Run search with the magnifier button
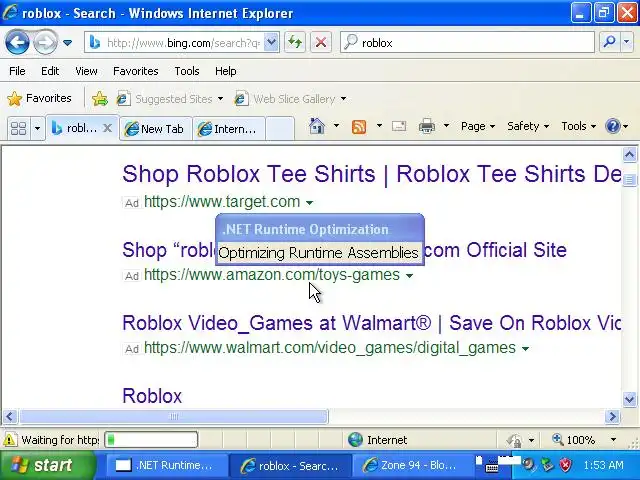 click(x=609, y=42)
